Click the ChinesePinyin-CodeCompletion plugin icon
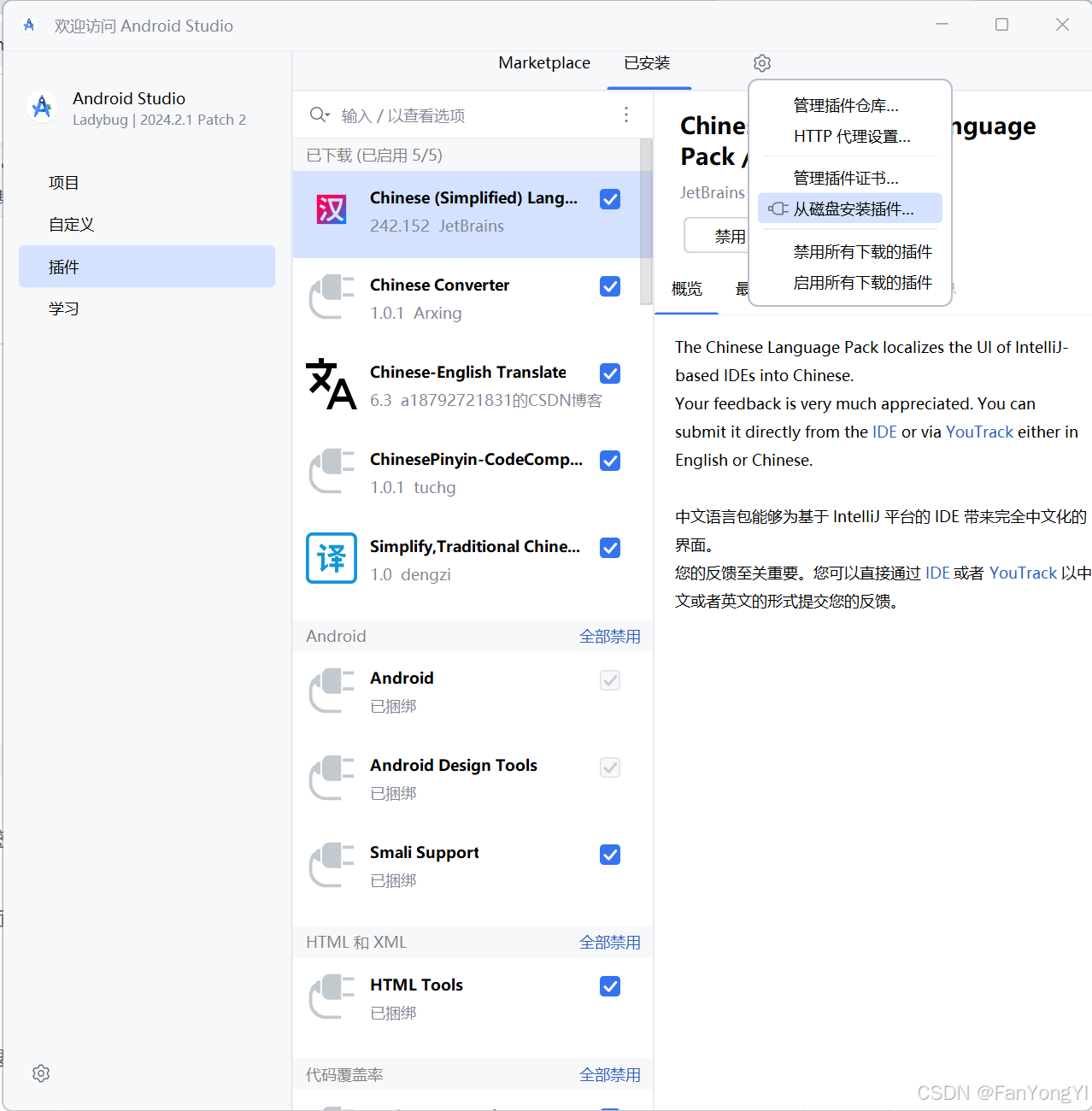1092x1111 pixels. tap(332, 471)
